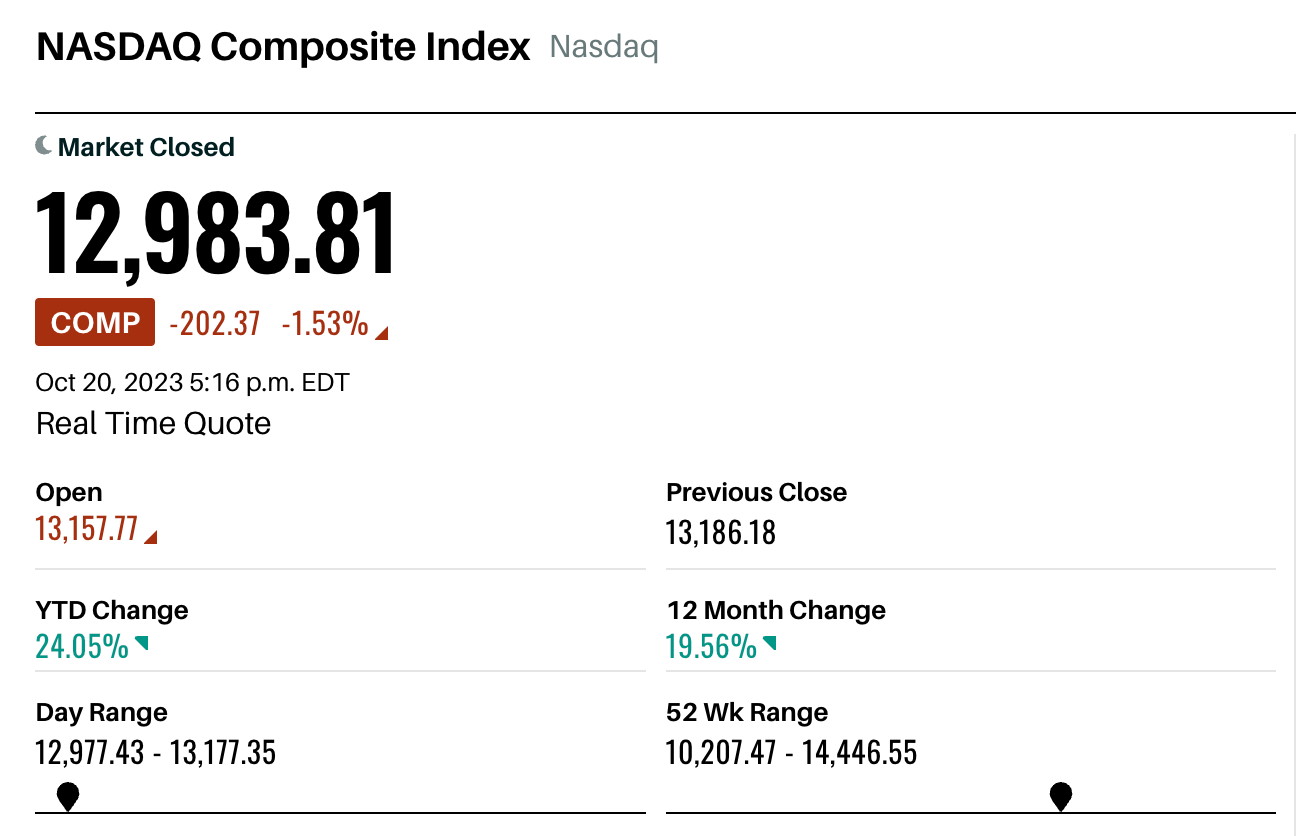This screenshot has height=836, width=1296.
Task: Click the Previous Close value 13,186.18
Action: [x=721, y=532]
